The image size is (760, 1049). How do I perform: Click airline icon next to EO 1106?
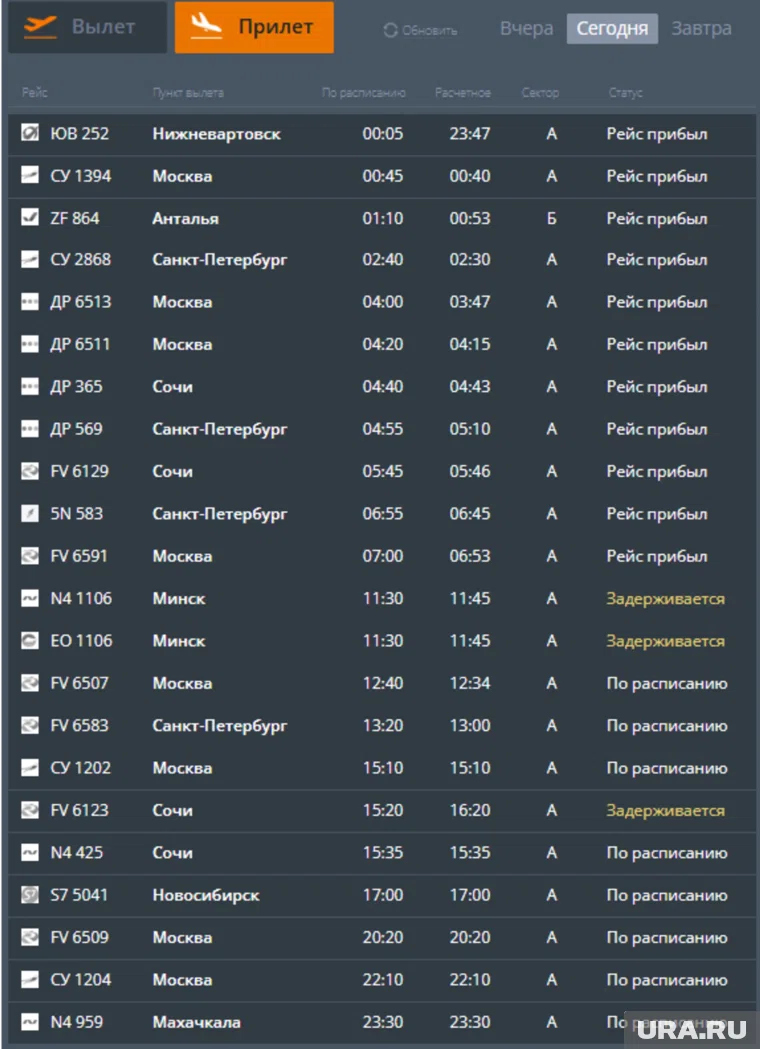tap(30, 641)
